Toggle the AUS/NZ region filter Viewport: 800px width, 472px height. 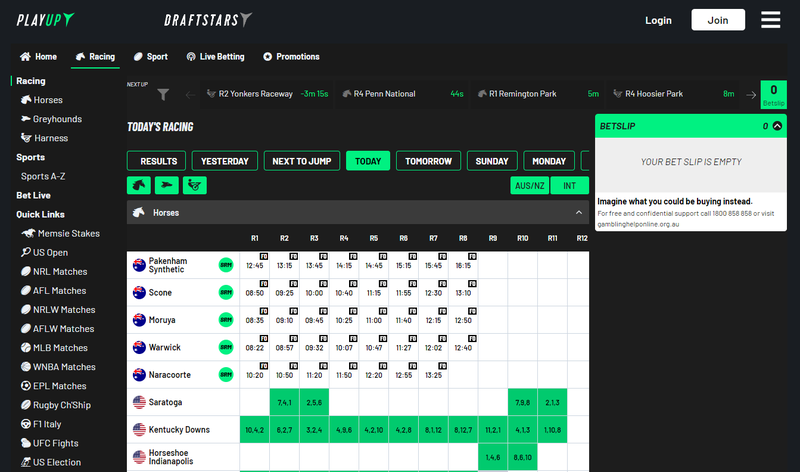[530, 186]
